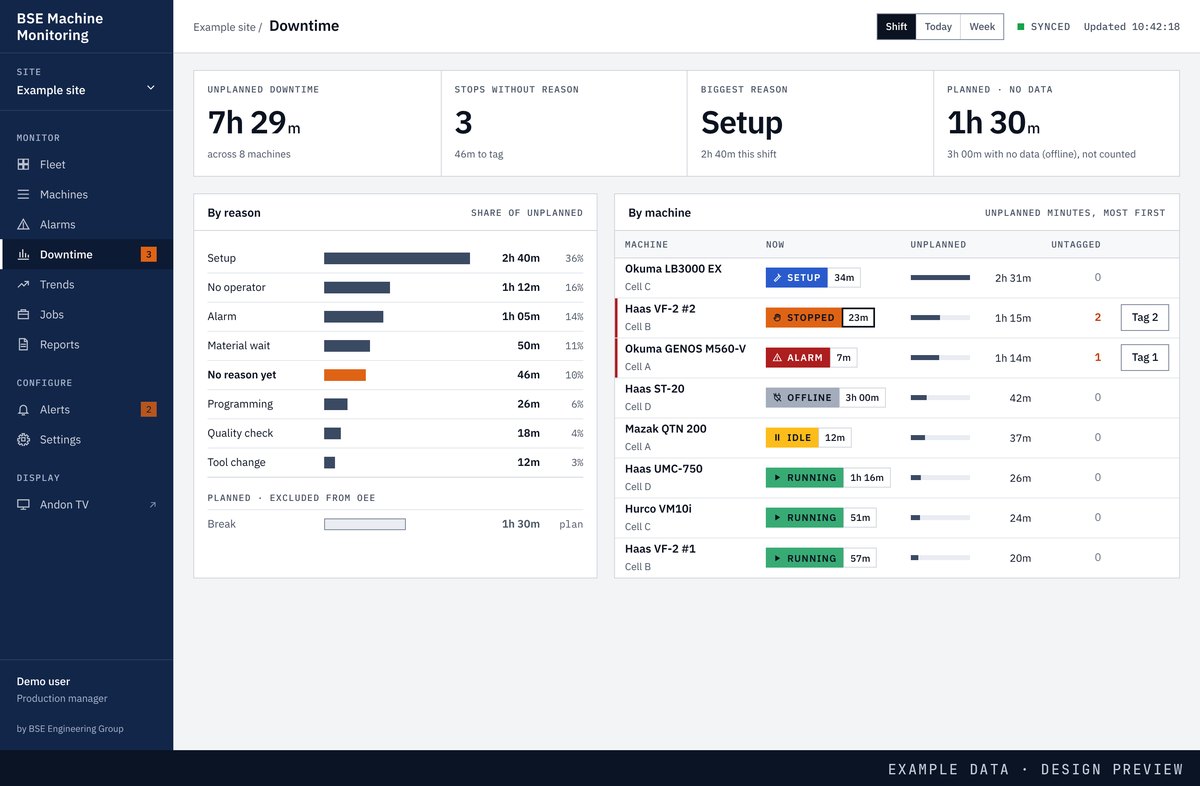Click the SETUP status badge for Okuma LB3000 EX
The image size is (1200, 786).
point(797,278)
